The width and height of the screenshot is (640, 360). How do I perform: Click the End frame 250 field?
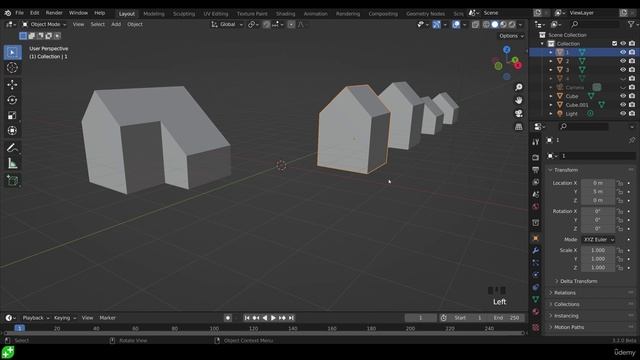pos(507,318)
